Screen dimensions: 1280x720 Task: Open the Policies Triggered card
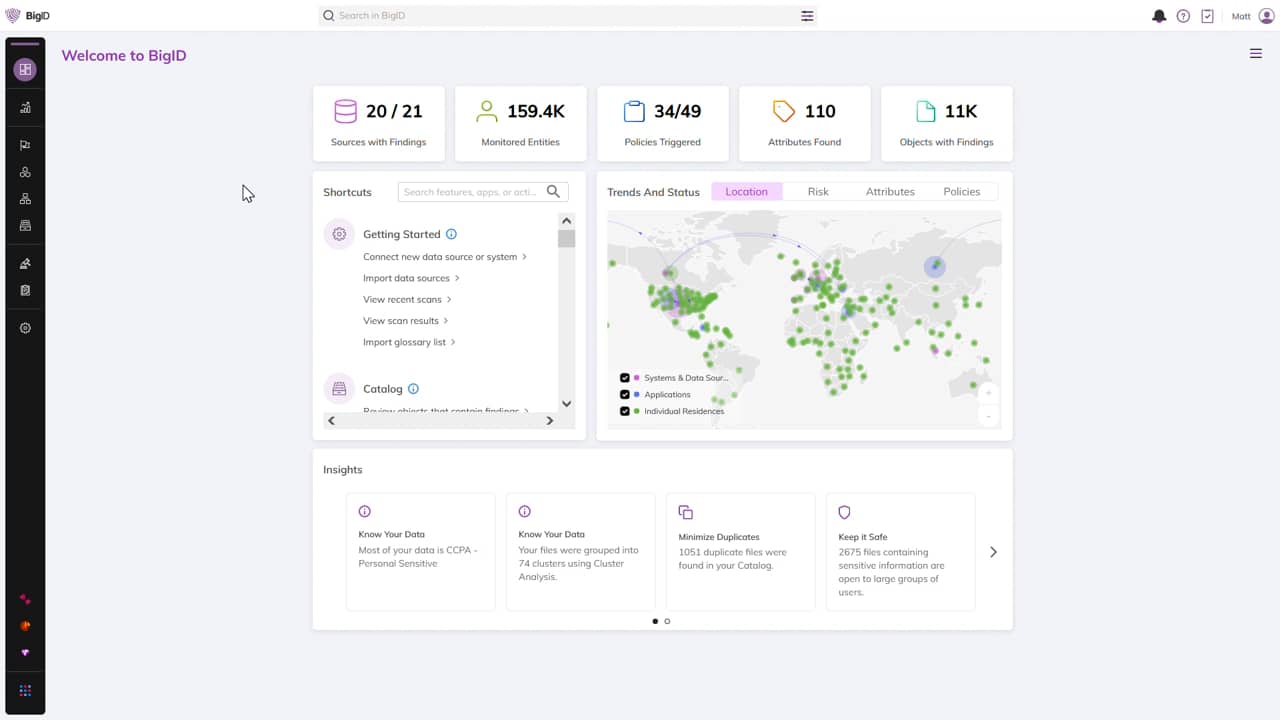663,123
